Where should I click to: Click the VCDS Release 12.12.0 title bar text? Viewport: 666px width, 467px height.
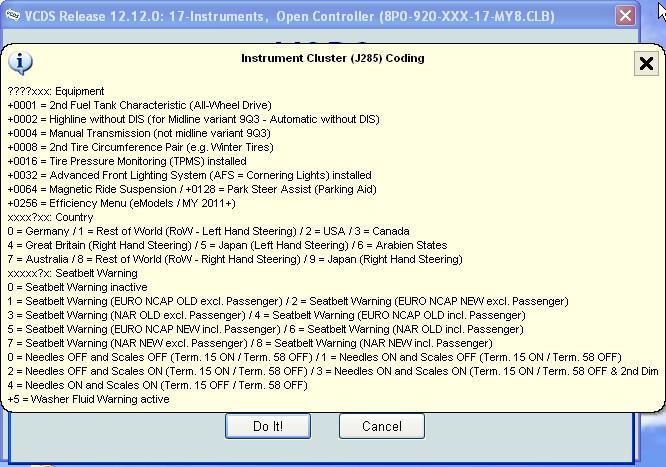290,17
